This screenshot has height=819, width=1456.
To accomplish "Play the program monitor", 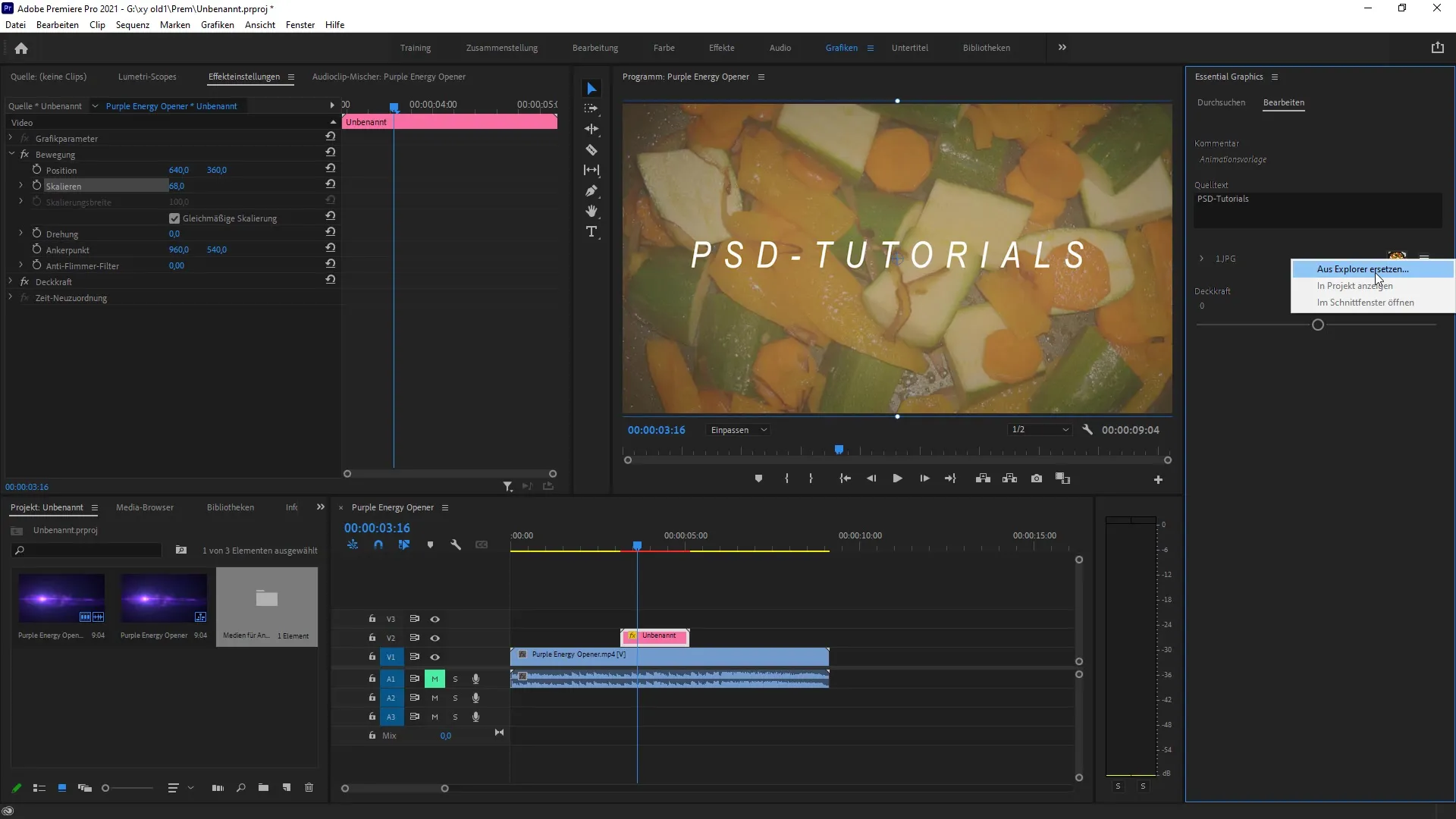I will click(897, 479).
